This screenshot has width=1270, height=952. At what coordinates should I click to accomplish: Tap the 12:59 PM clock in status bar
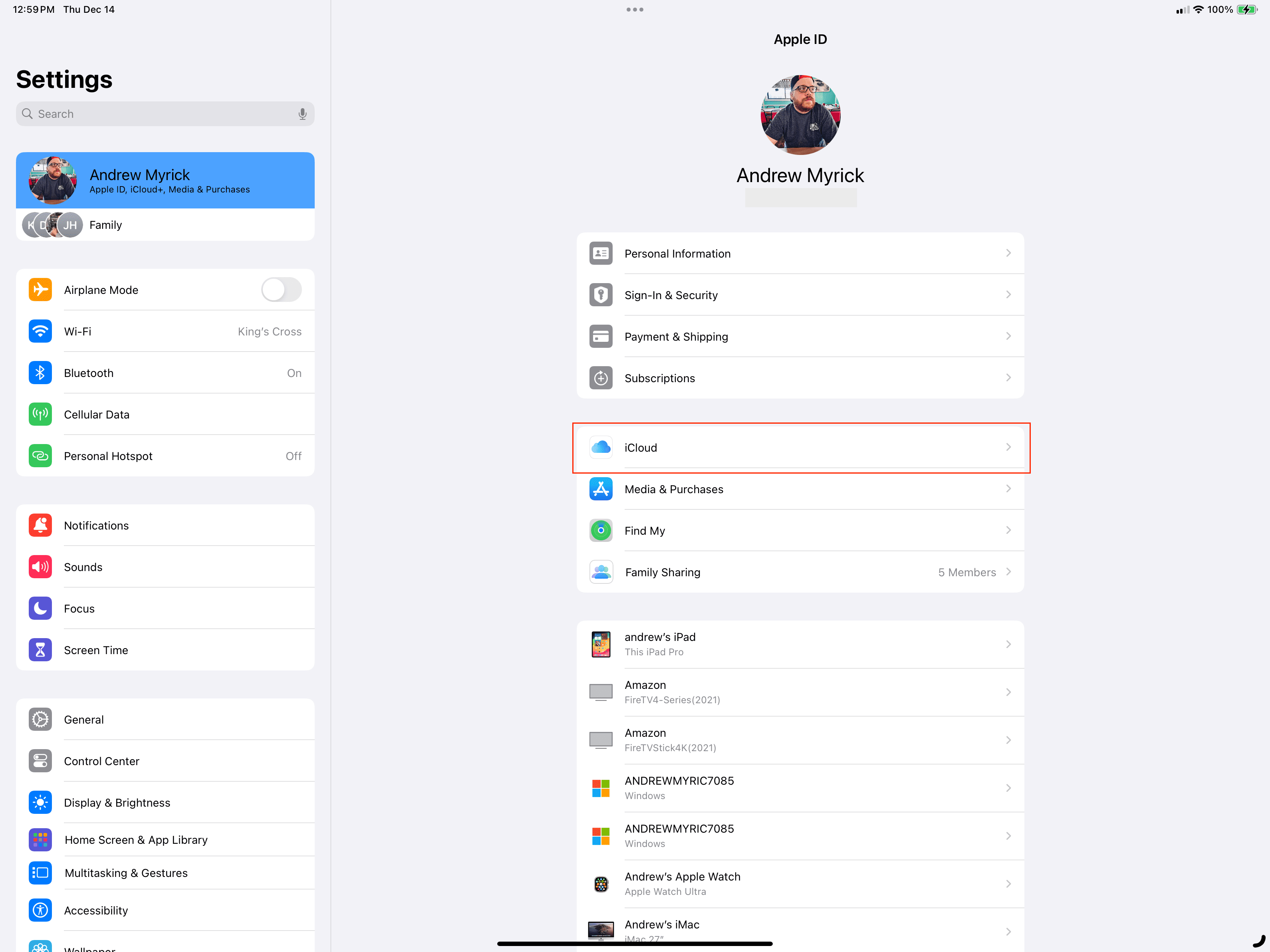click(x=33, y=9)
